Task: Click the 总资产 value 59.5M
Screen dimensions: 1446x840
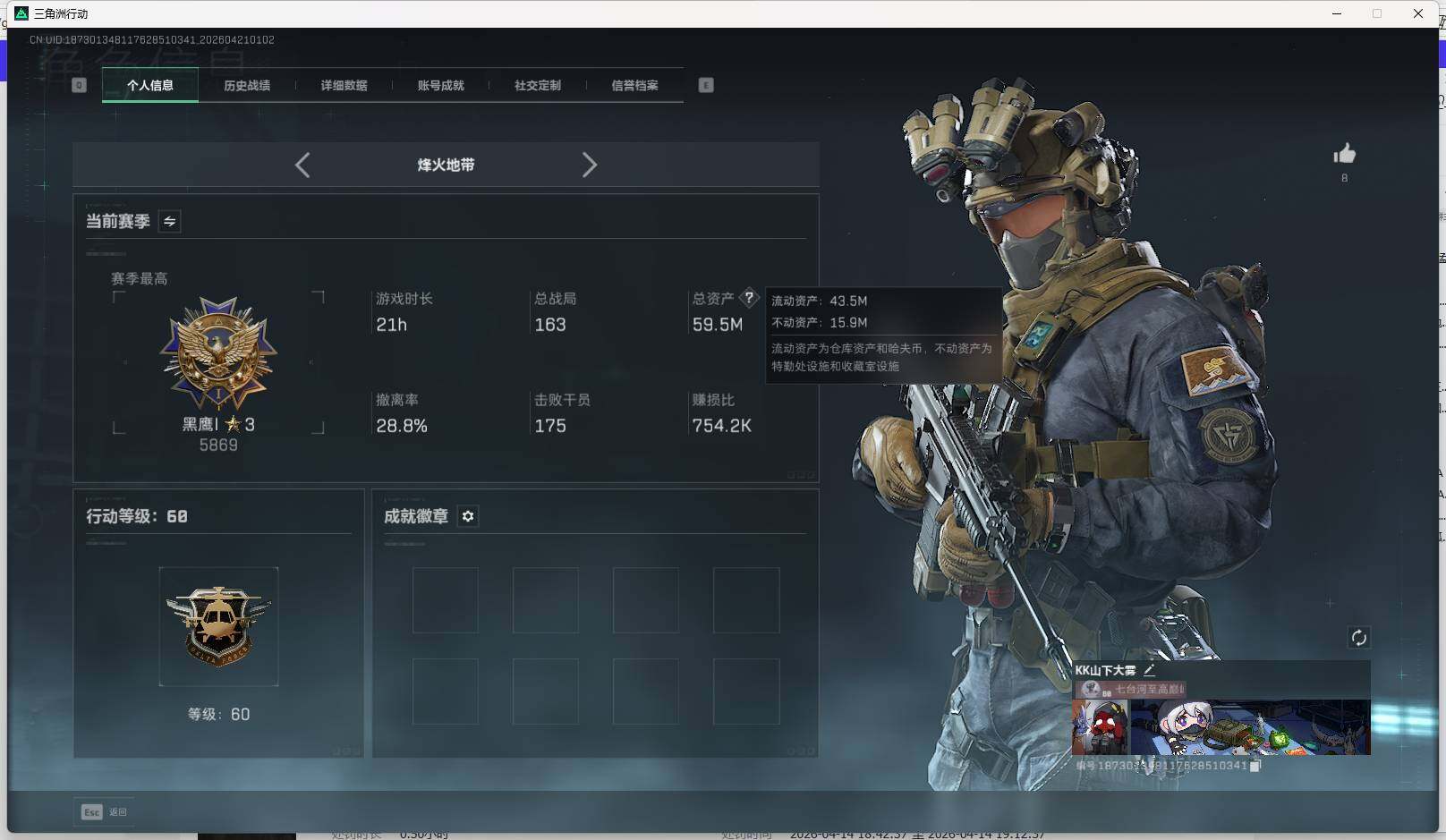Action: click(x=718, y=325)
